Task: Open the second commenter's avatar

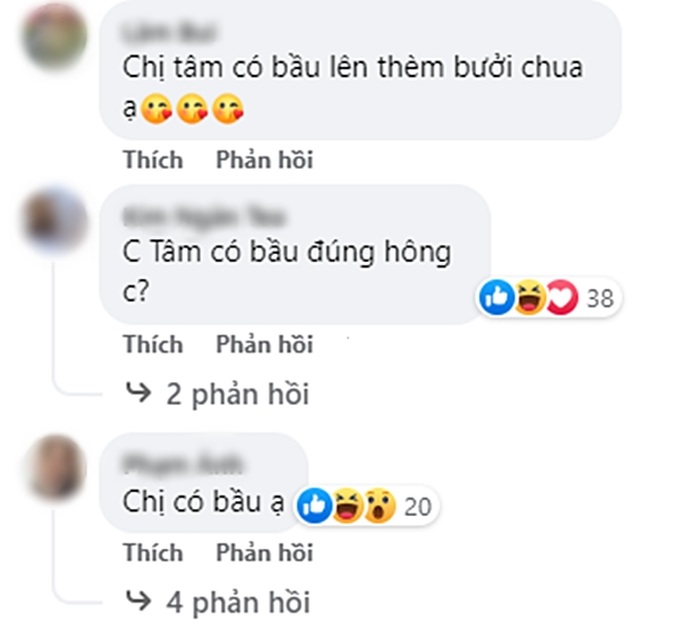Action: [x=55, y=220]
